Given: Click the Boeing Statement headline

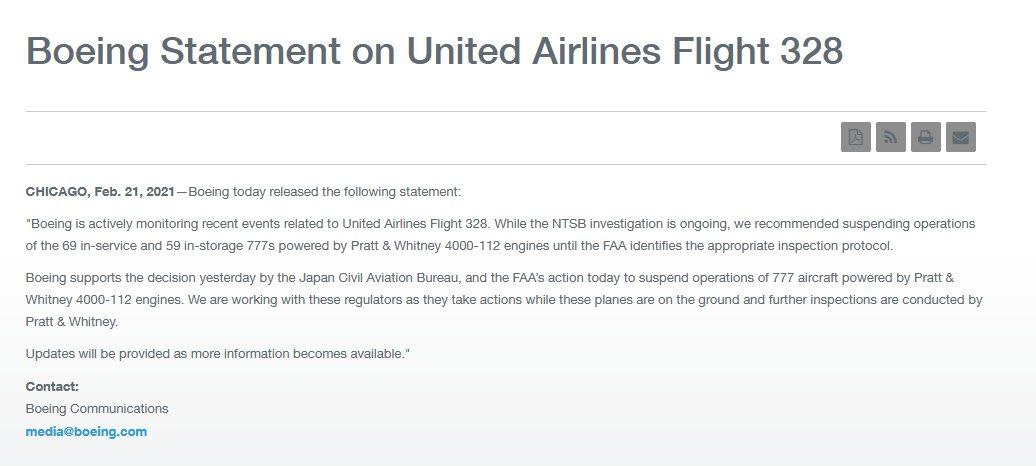Looking at the screenshot, I should (x=434, y=51).
